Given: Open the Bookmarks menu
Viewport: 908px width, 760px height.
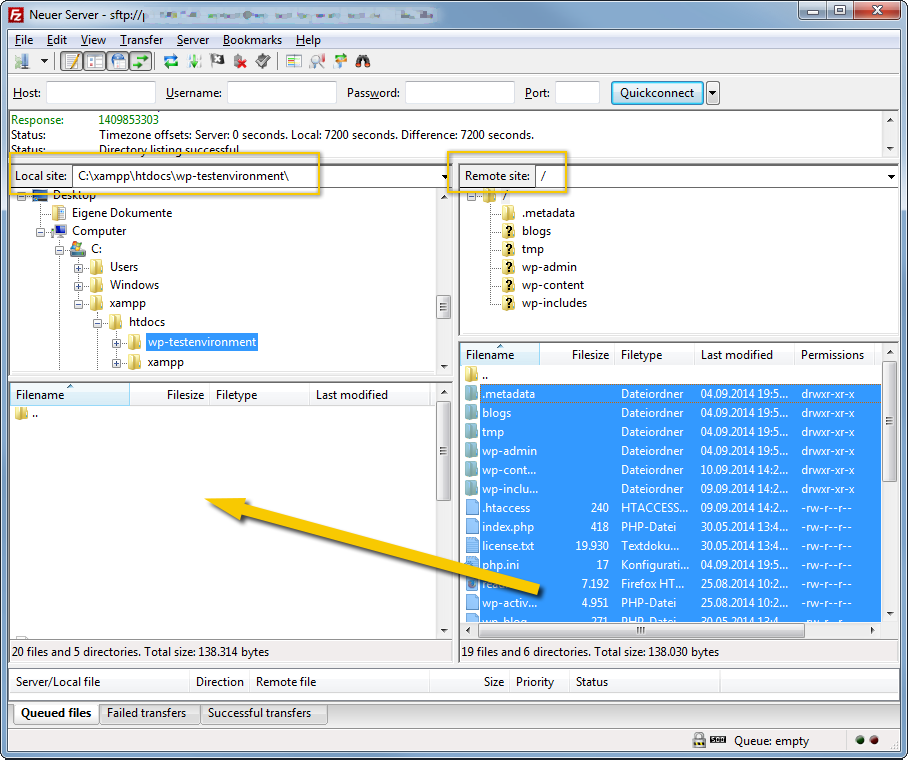Looking at the screenshot, I should [x=252, y=40].
